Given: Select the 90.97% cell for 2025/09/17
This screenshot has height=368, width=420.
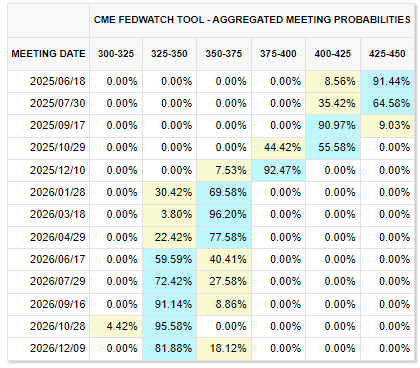Looking at the screenshot, I should pyautogui.click(x=333, y=126).
